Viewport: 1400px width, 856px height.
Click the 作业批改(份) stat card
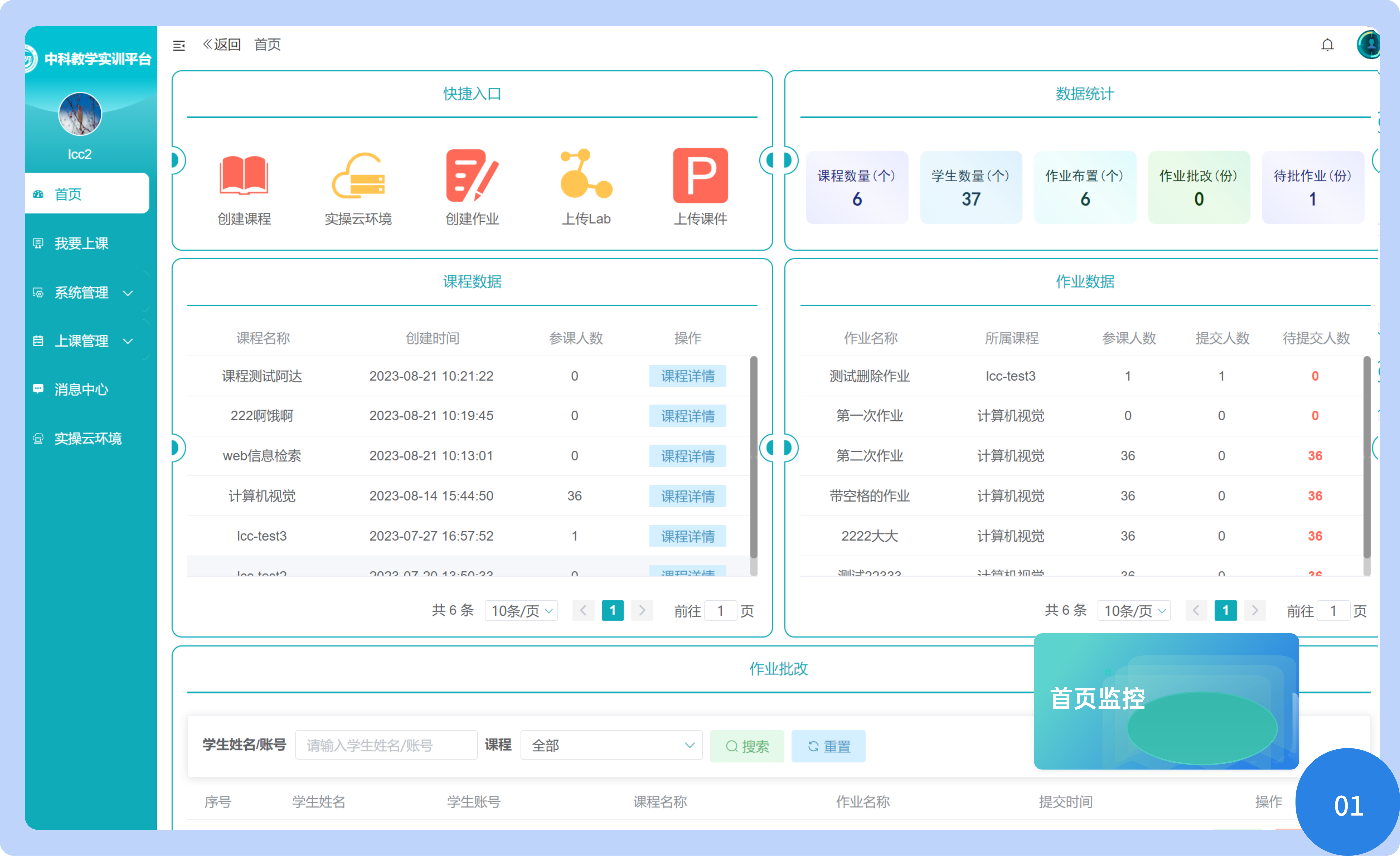tap(1199, 187)
